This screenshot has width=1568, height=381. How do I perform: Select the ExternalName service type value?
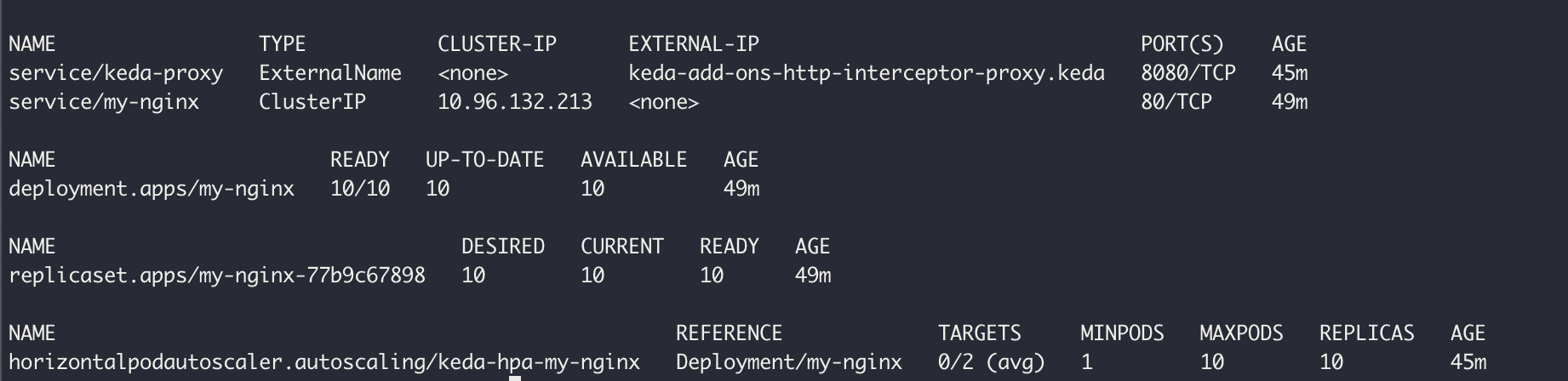tap(330, 73)
